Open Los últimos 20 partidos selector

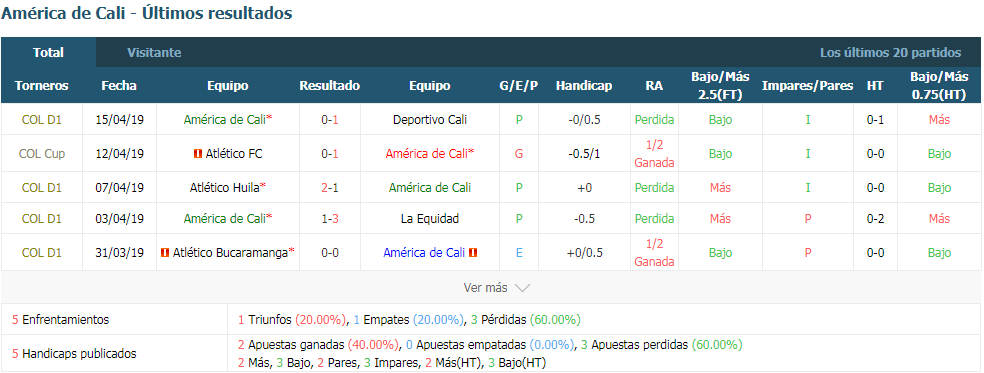[x=890, y=53]
